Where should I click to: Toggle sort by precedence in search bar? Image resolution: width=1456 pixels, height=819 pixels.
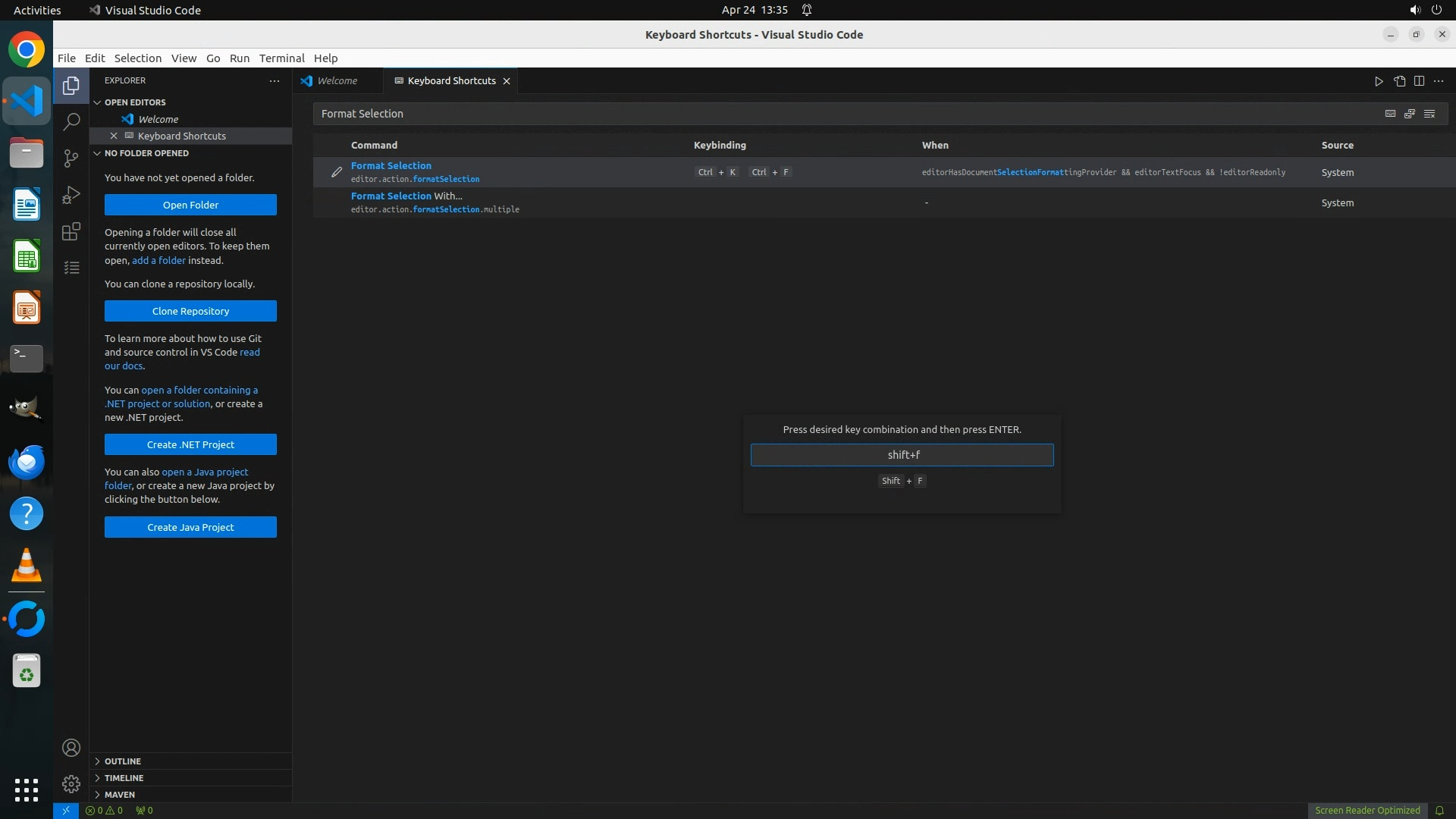(1410, 114)
